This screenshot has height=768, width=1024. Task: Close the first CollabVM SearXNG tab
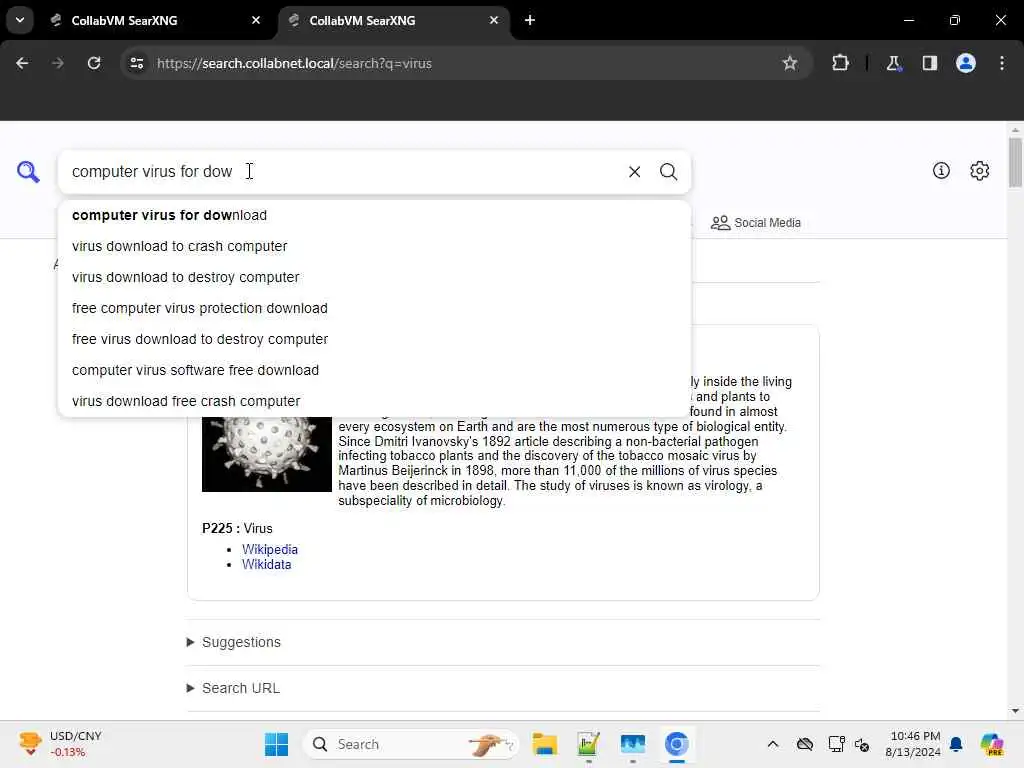256,20
